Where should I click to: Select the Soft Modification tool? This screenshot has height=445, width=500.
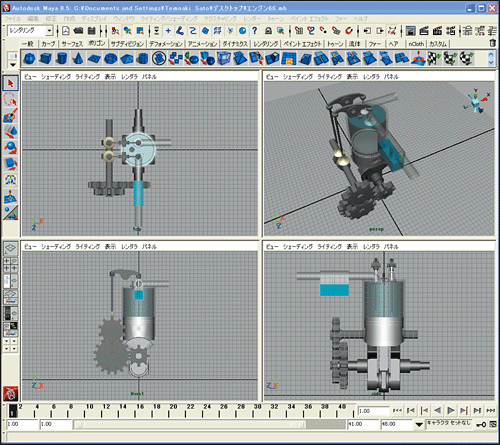pyautogui.click(x=11, y=196)
